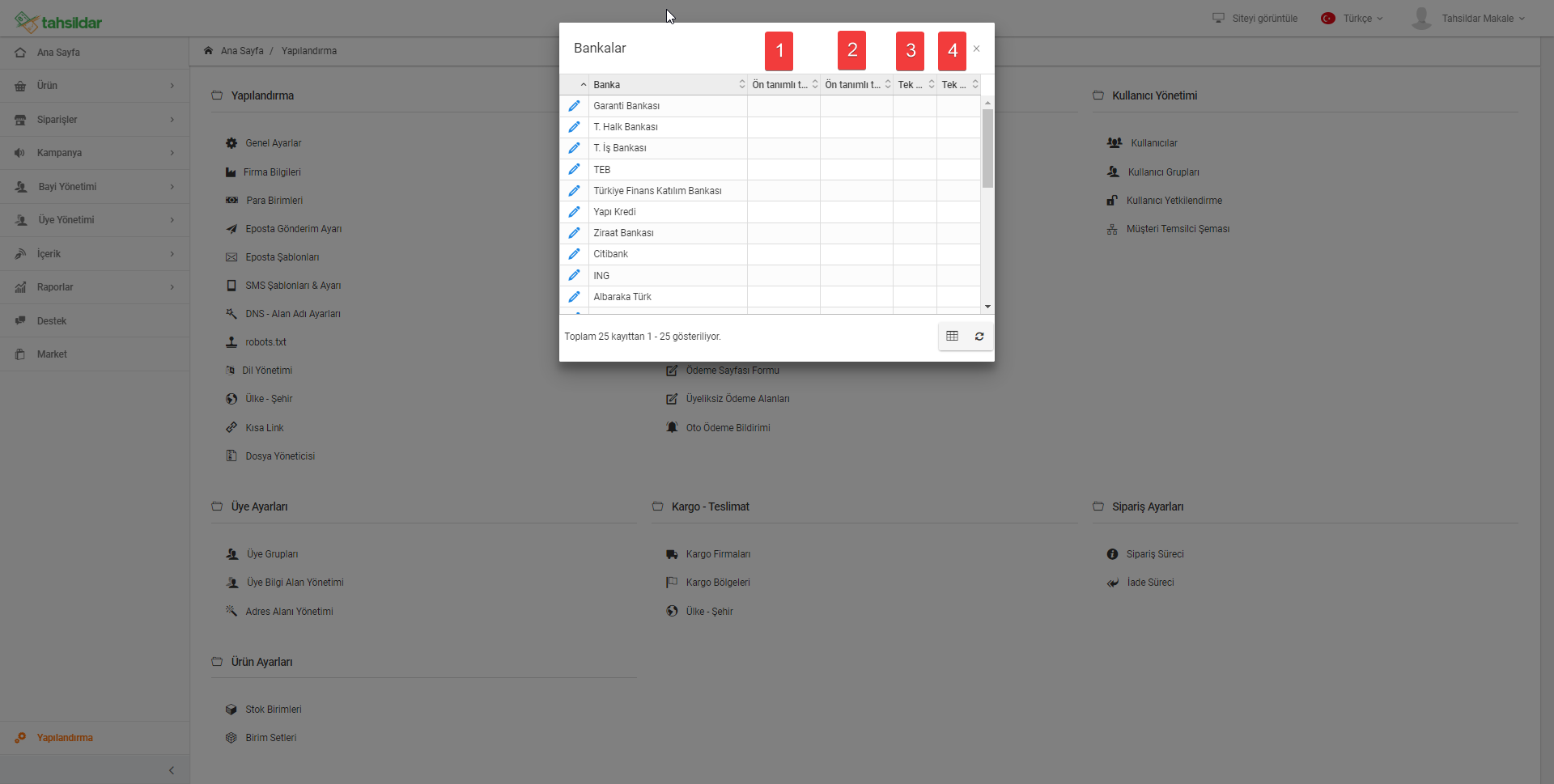
Task: Open Kargo Bölgeleri
Action: click(718, 583)
